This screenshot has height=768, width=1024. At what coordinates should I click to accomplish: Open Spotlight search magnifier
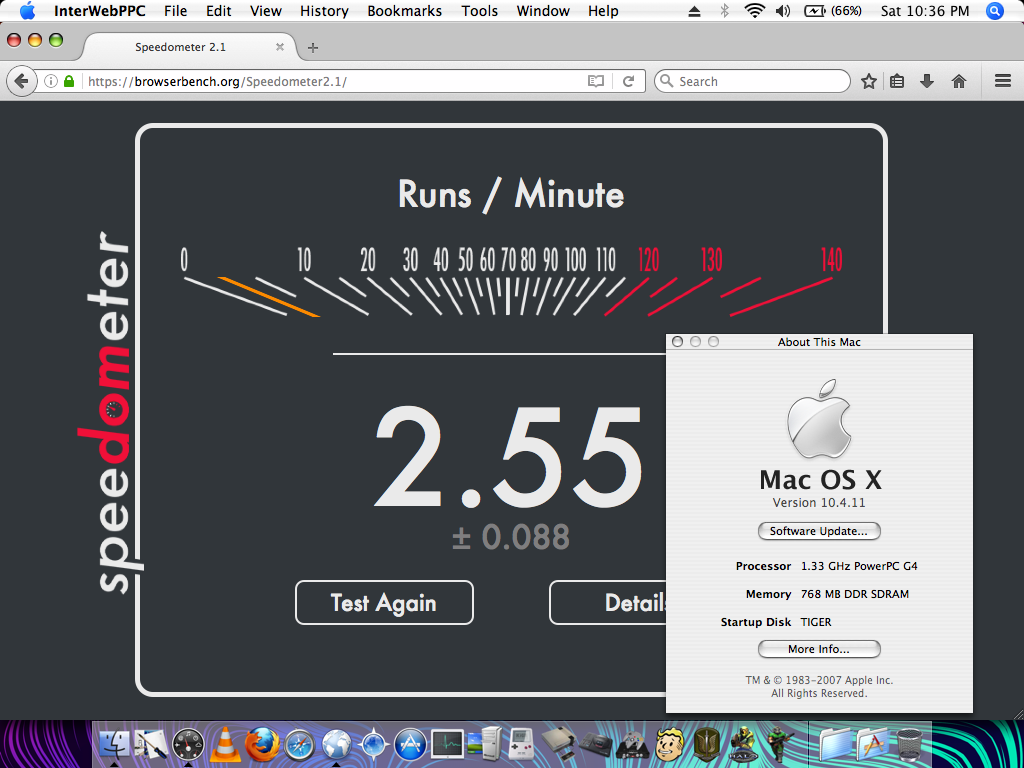click(x=995, y=10)
